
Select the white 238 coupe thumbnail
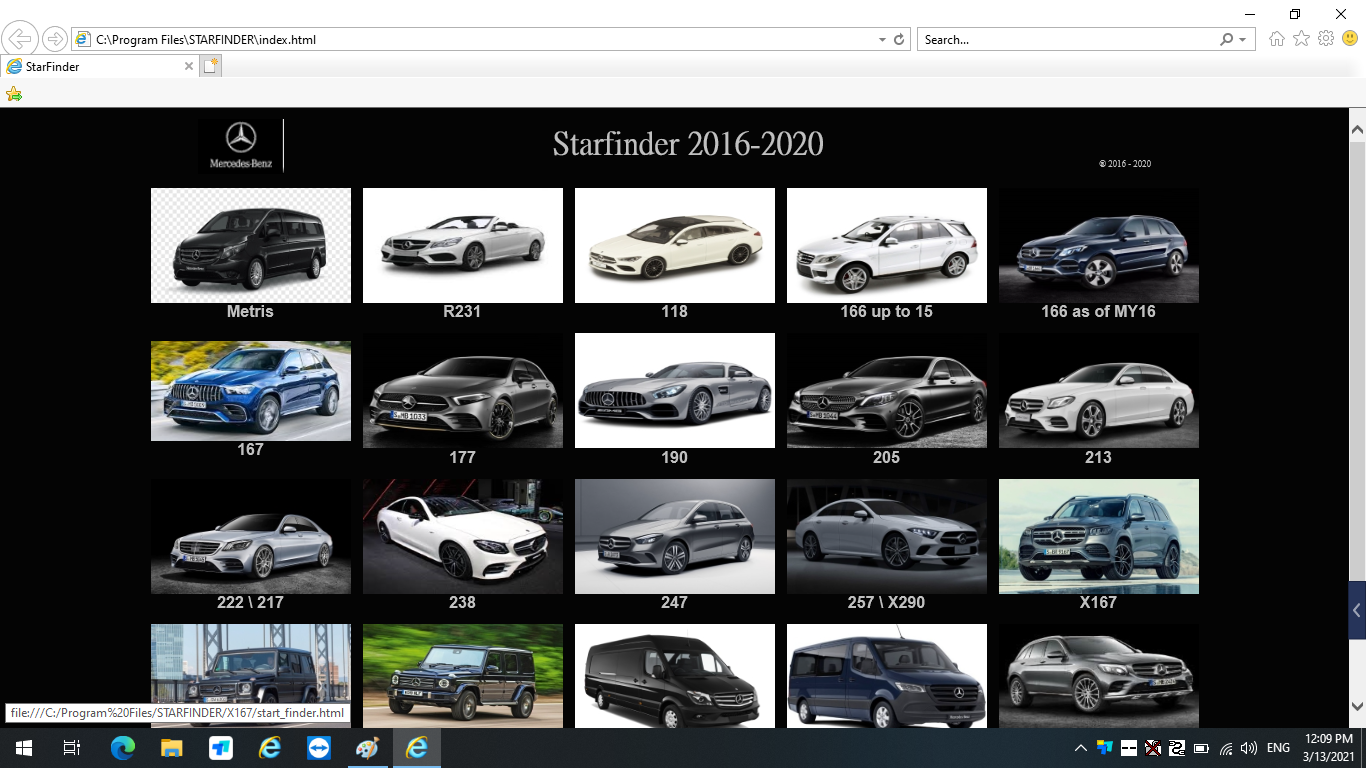coord(463,536)
